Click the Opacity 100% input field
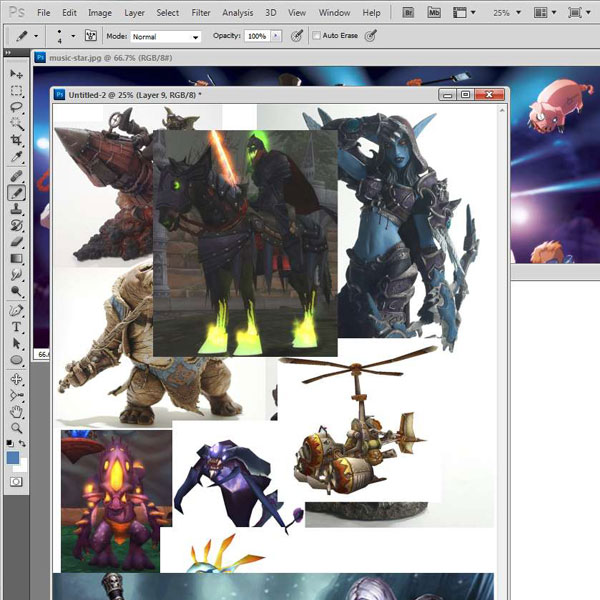Image resolution: width=600 pixels, height=600 pixels. [257, 36]
